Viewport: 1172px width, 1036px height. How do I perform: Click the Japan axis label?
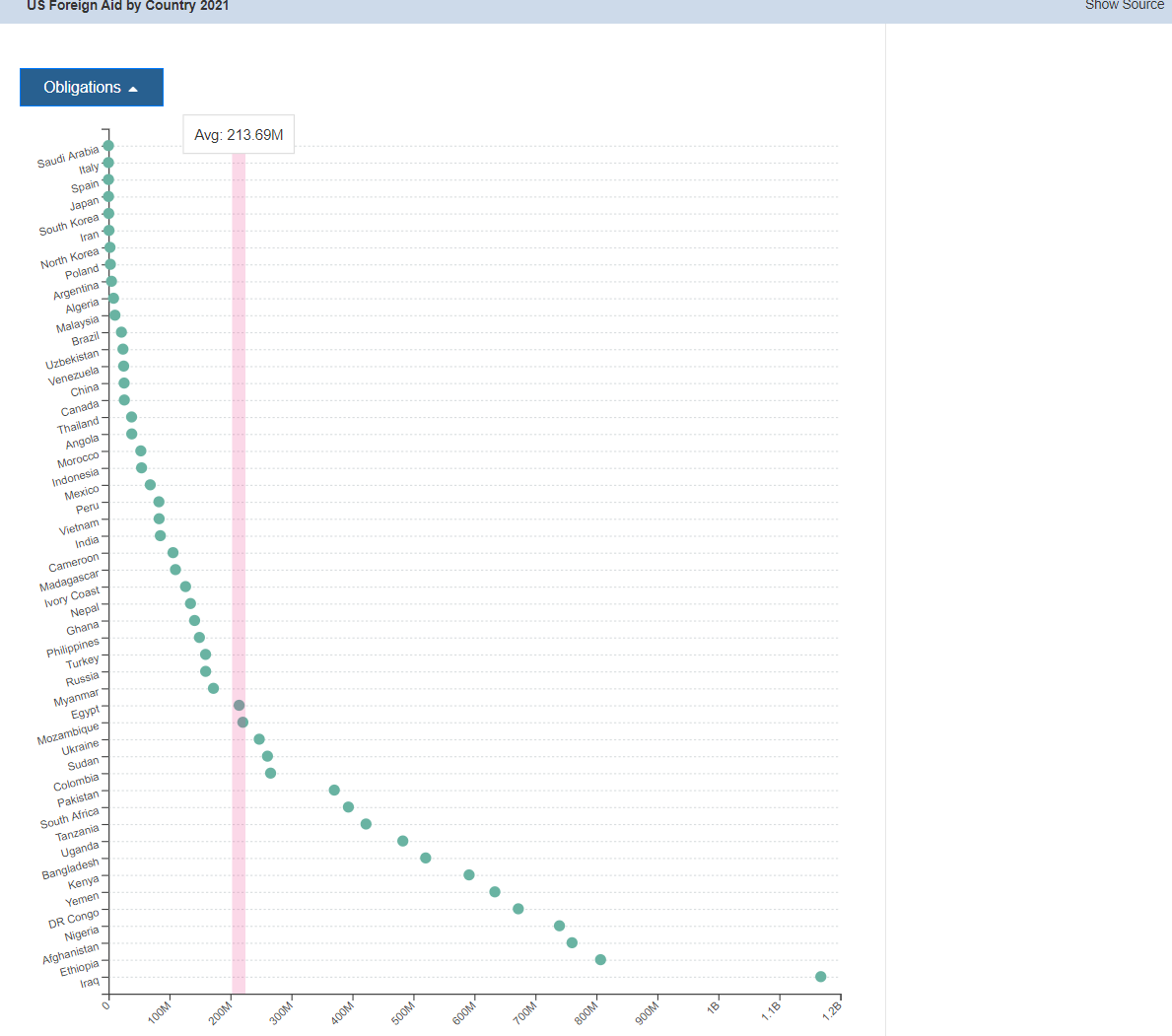tap(85, 203)
